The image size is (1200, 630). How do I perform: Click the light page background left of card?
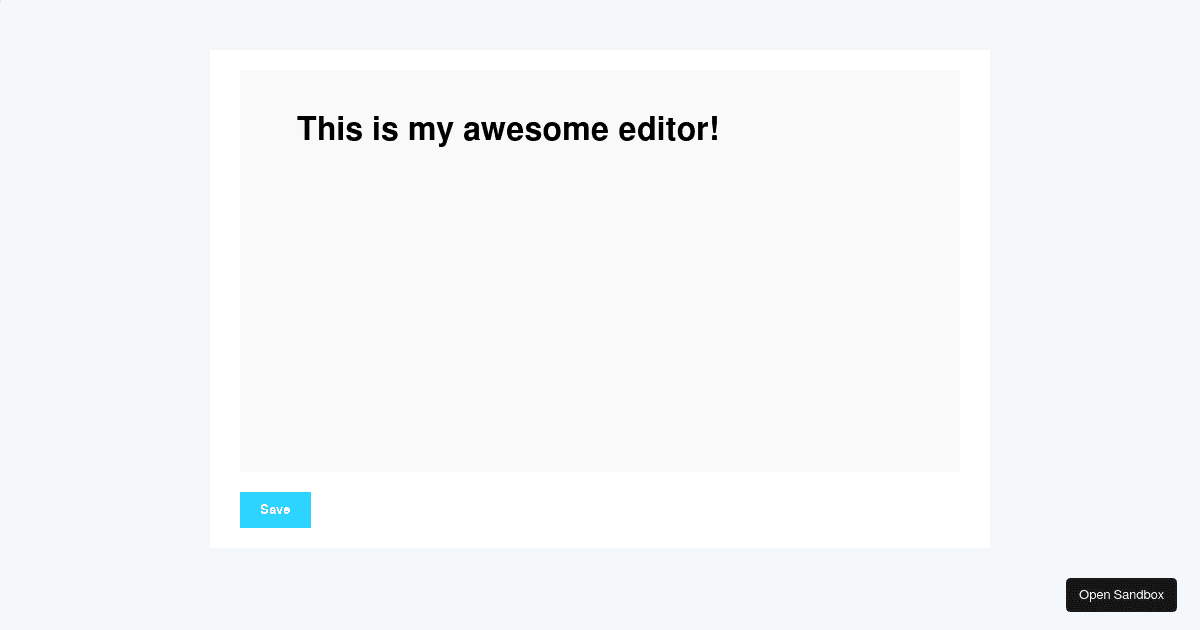[x=105, y=300]
